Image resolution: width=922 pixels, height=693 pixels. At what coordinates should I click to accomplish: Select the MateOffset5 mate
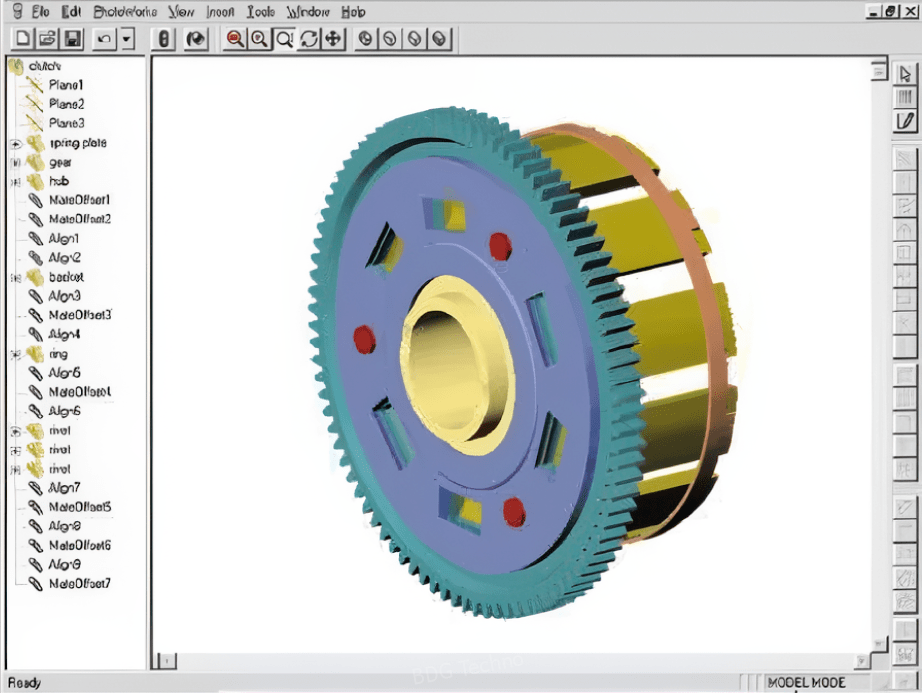(80, 507)
